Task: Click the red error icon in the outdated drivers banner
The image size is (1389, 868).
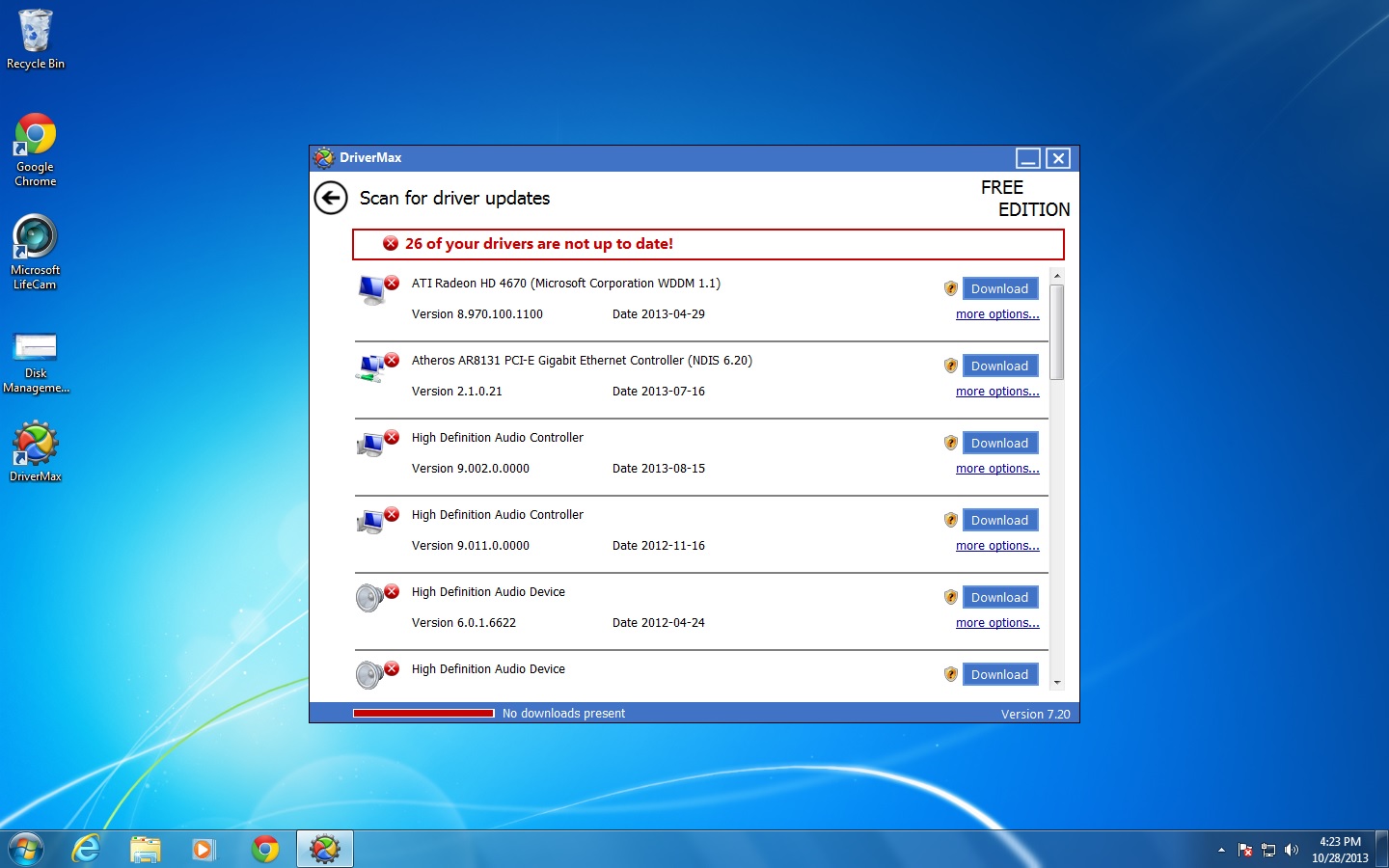Action: (391, 243)
